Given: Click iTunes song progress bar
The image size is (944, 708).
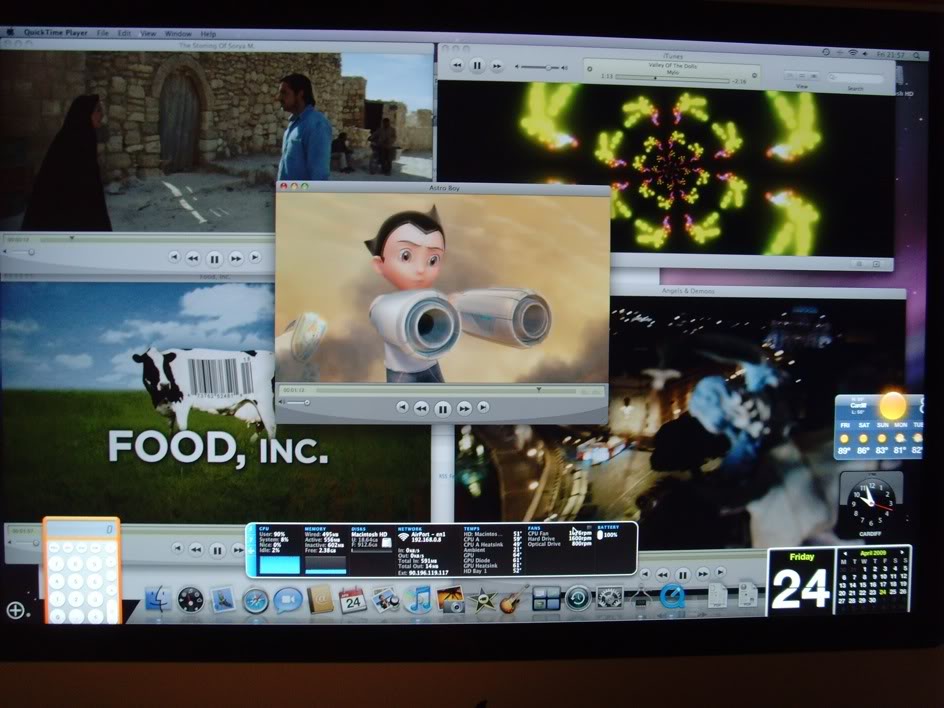Looking at the screenshot, I should tap(672, 78).
